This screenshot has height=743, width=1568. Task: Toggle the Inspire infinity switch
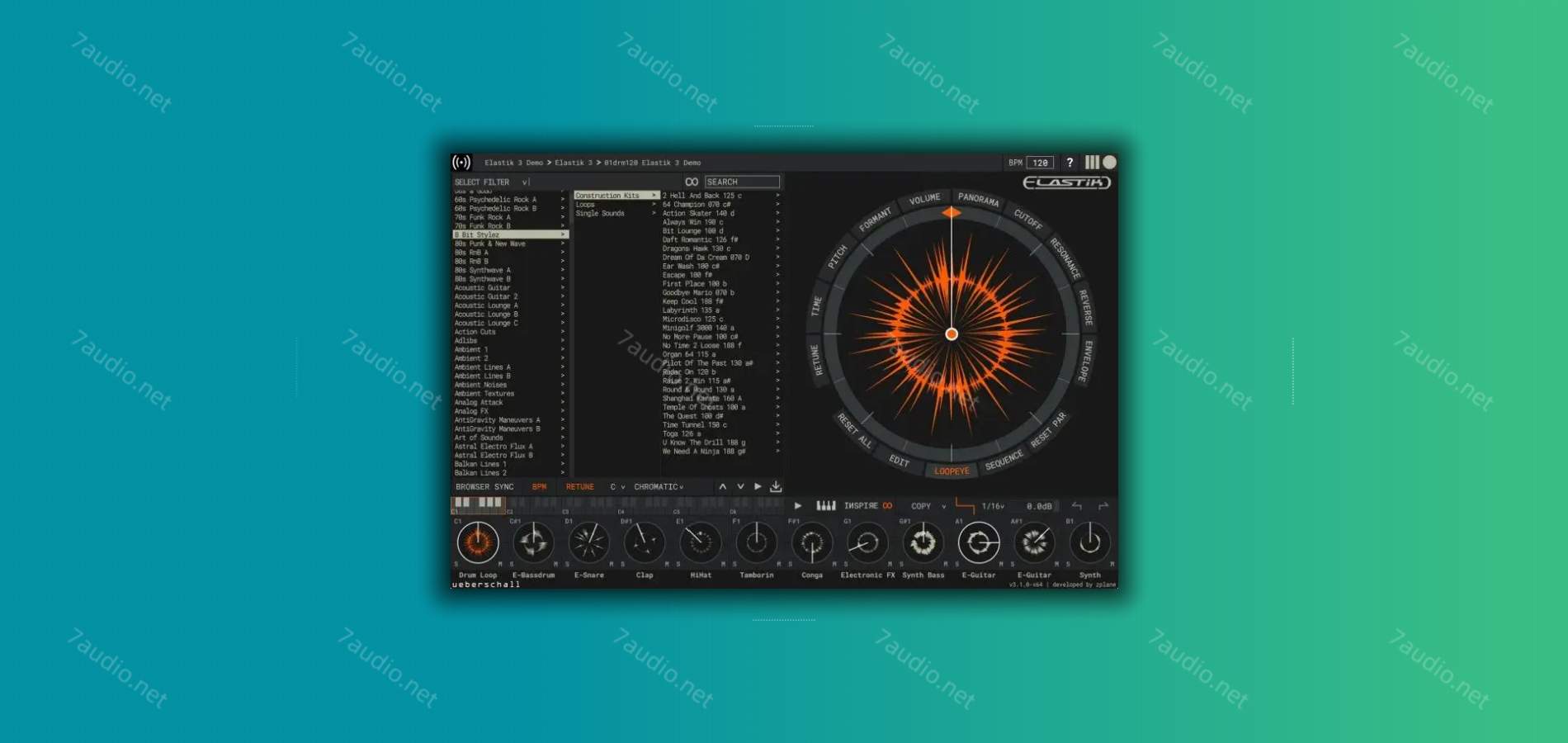tap(887, 506)
